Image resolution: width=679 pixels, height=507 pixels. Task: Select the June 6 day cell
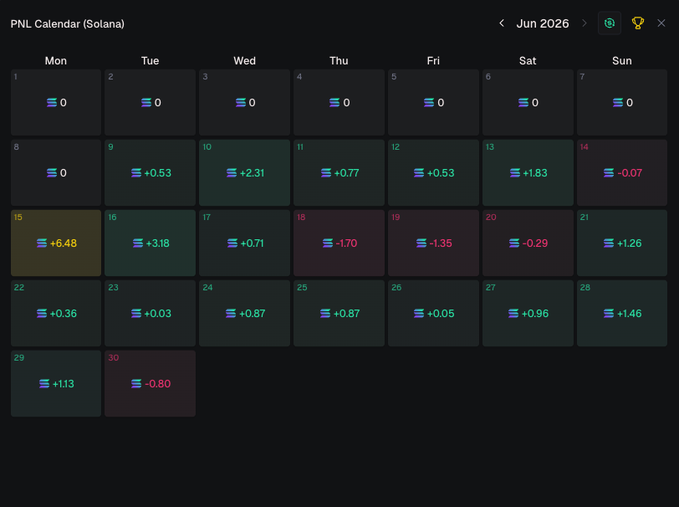click(x=527, y=103)
